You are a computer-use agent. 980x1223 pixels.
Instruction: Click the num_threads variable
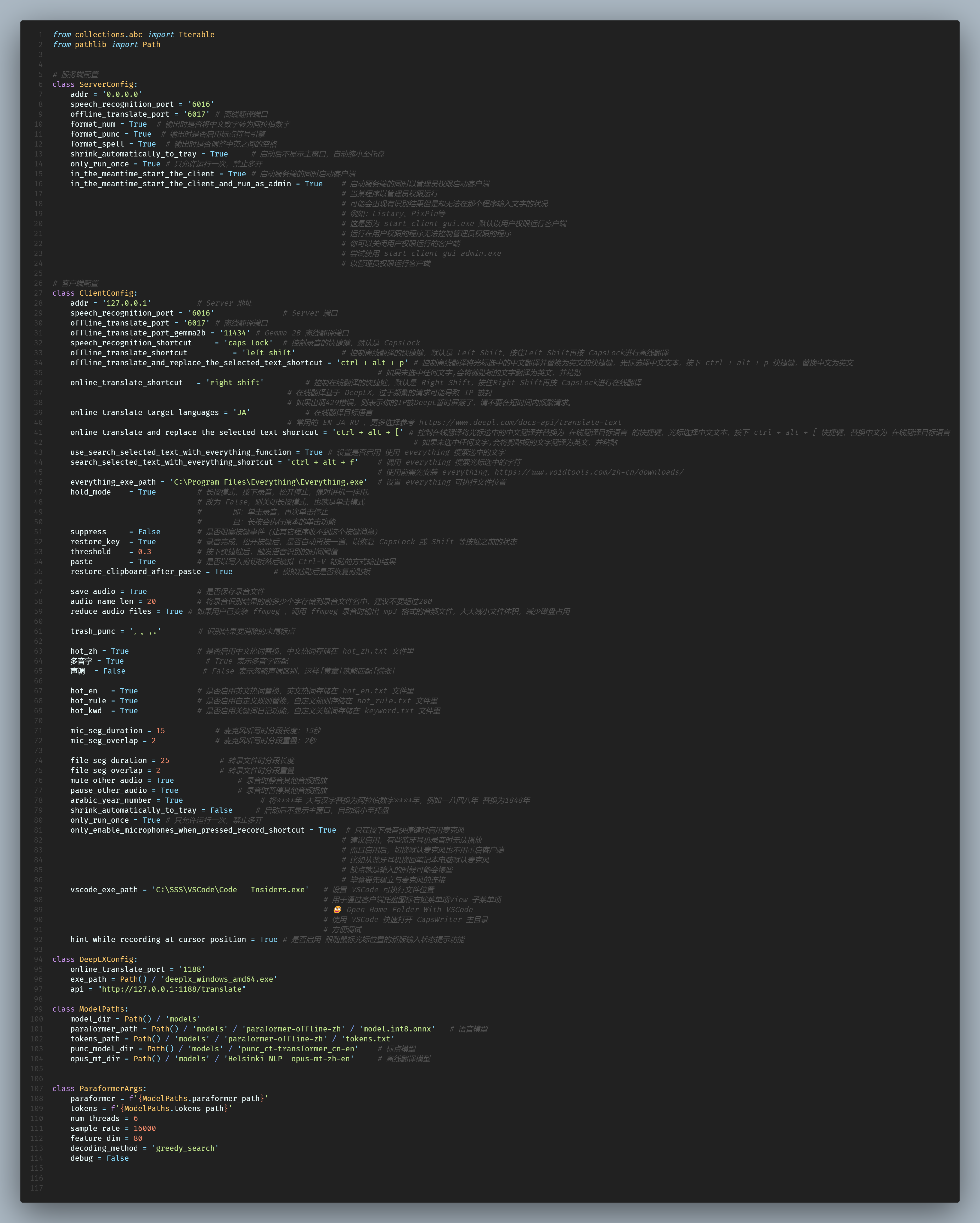tap(95, 1119)
